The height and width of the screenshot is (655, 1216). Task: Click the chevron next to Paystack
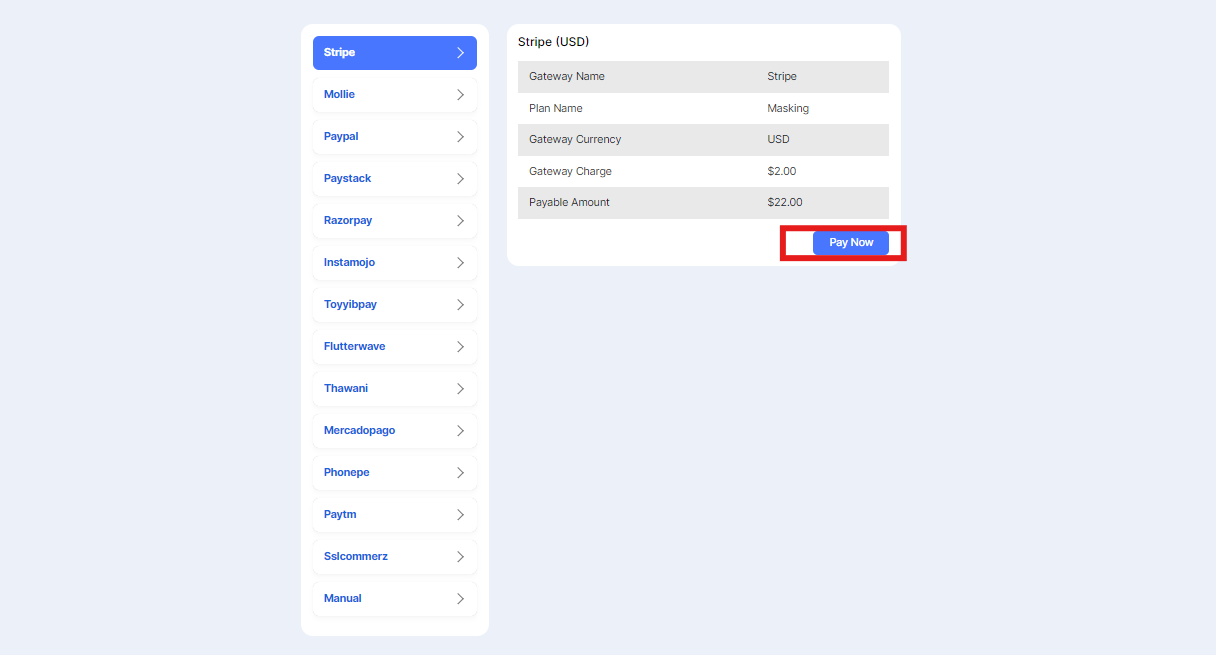tap(460, 179)
